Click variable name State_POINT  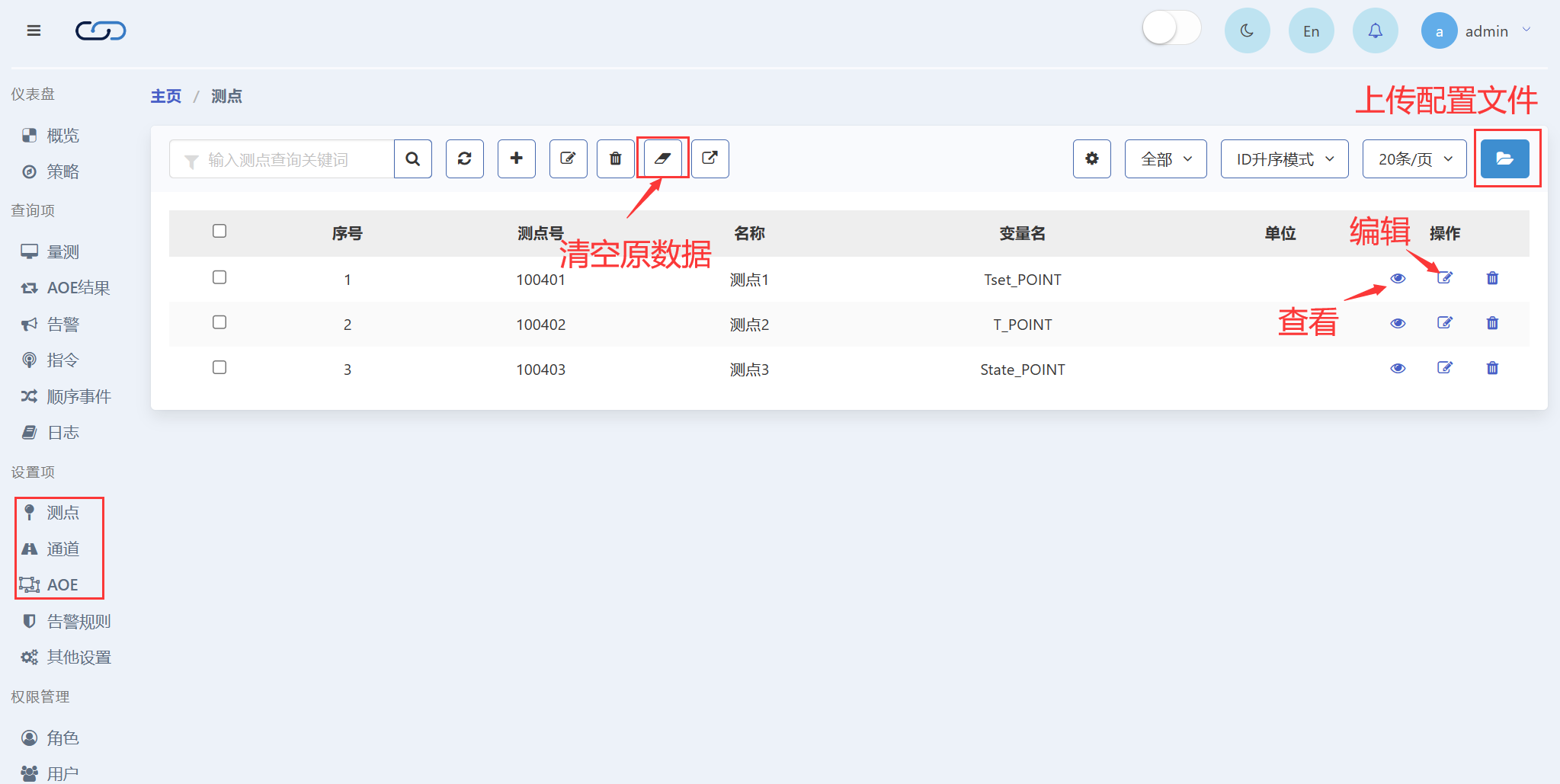tap(1022, 370)
